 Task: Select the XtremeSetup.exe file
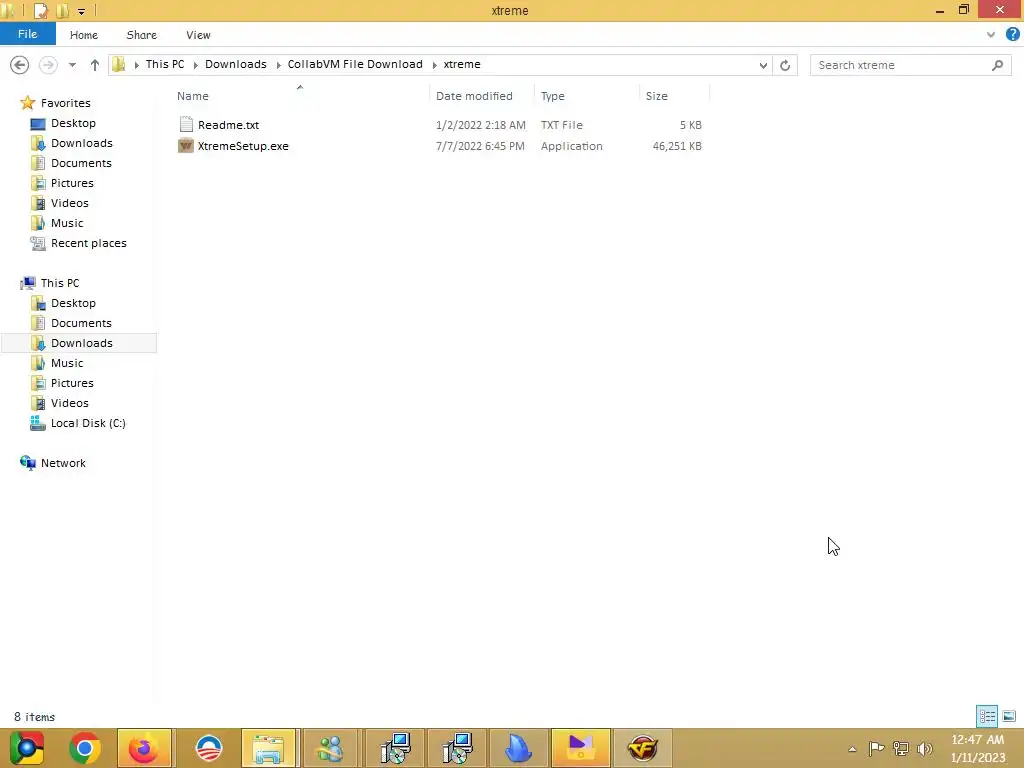pos(243,146)
